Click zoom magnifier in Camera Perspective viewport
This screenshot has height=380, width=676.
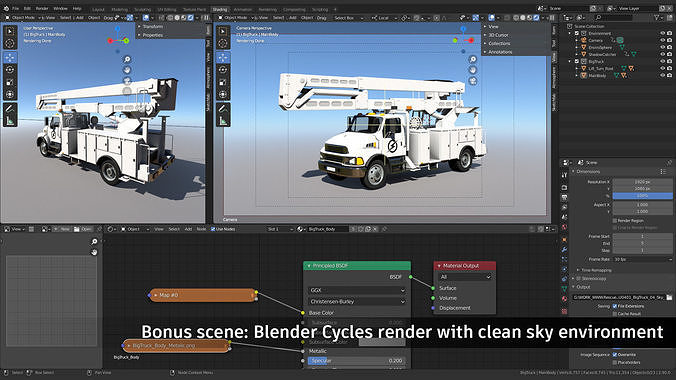[473, 60]
